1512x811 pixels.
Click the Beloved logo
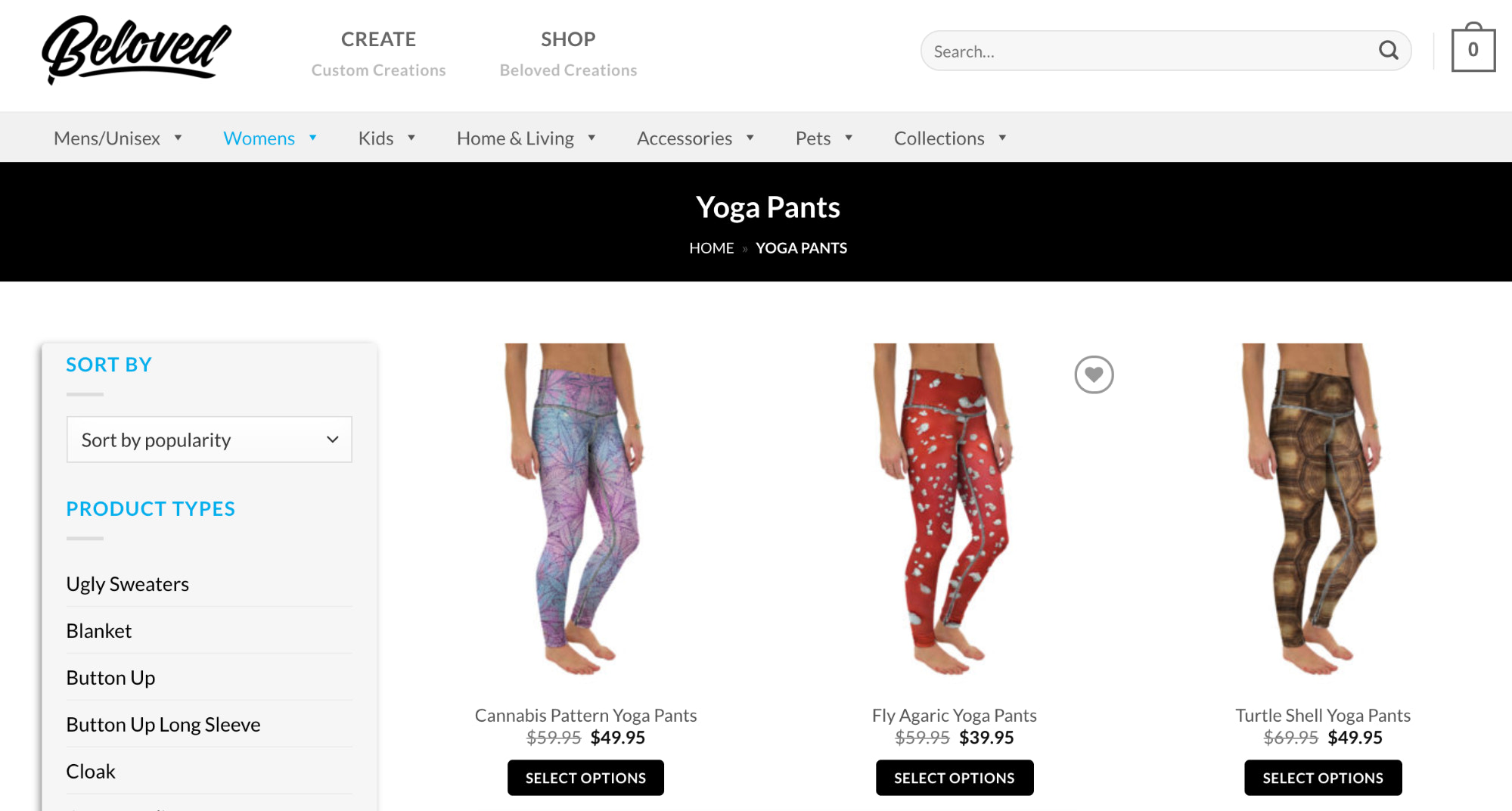[x=136, y=49]
